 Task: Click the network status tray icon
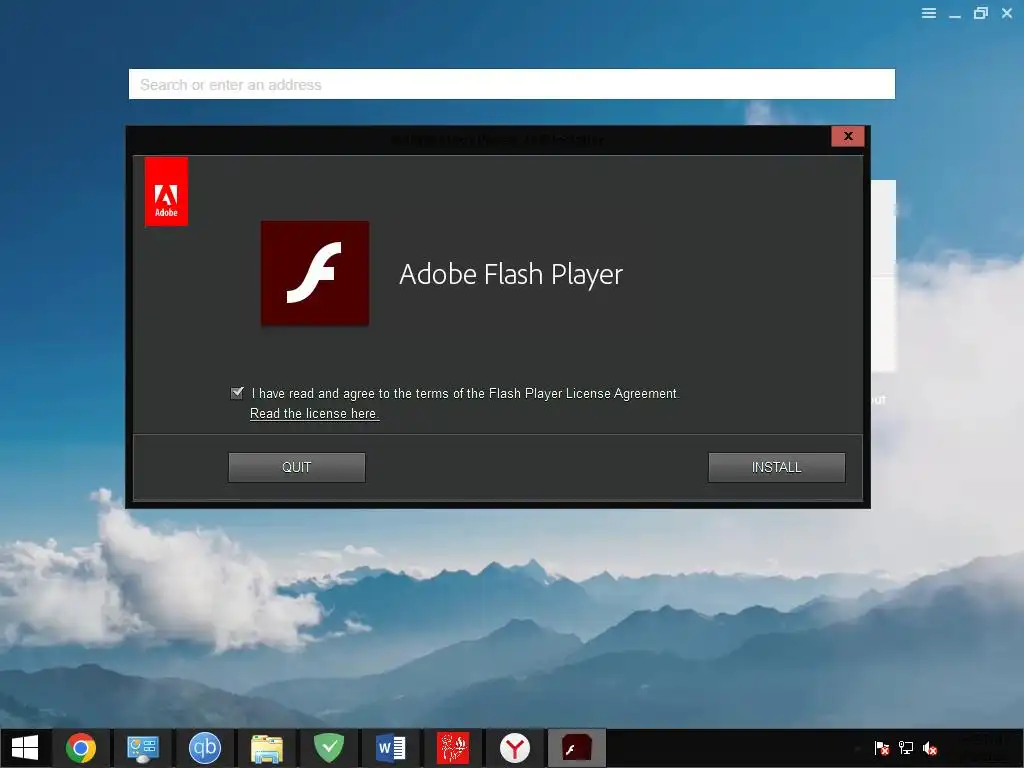pos(906,748)
